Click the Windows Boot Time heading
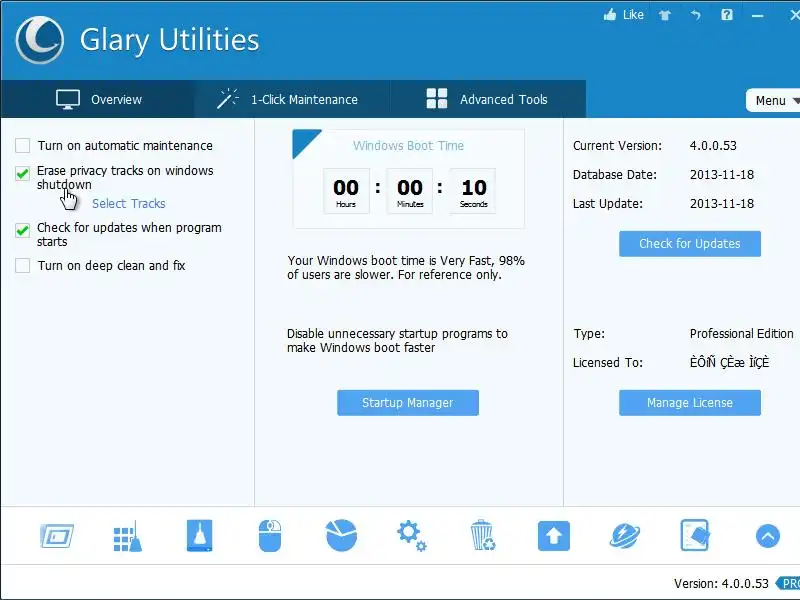This screenshot has width=800, height=600. coord(408,145)
